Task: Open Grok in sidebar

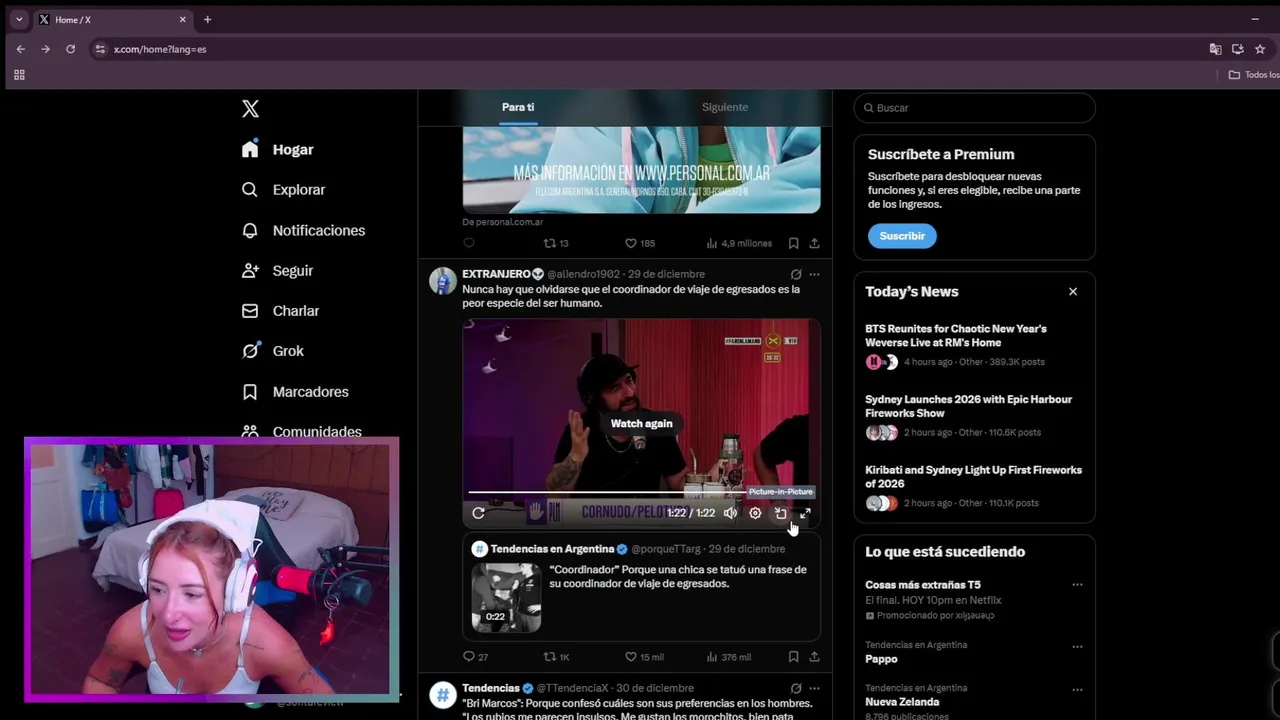Action: 273,351
